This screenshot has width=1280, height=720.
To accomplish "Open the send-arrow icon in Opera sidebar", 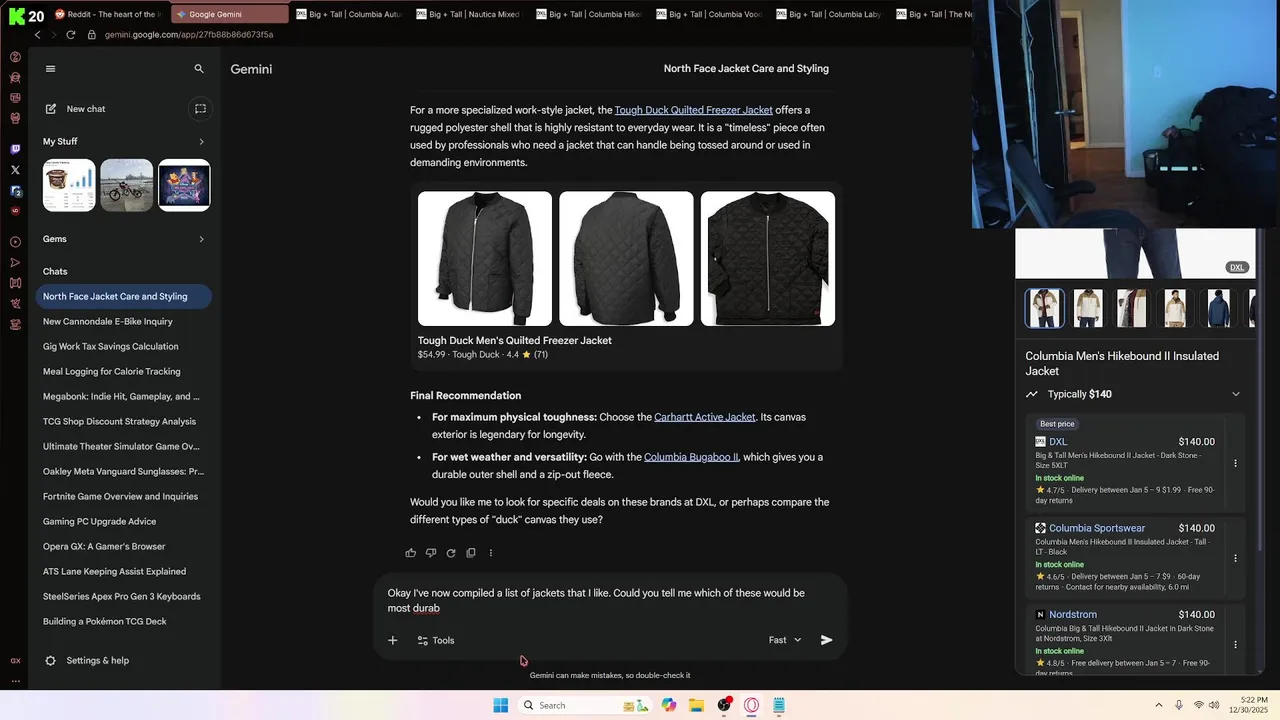I will pos(15,263).
